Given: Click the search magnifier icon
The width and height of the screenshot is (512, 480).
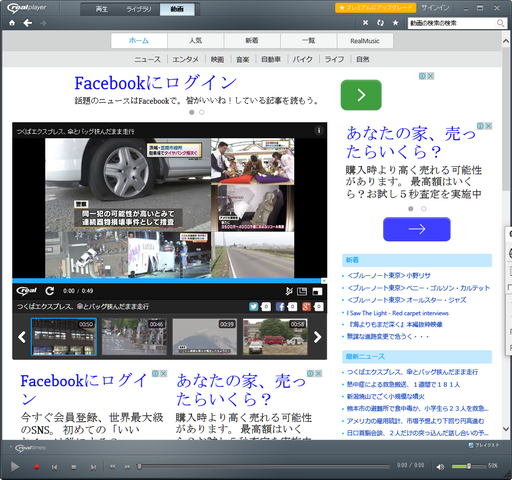Looking at the screenshot, I should (500, 23).
